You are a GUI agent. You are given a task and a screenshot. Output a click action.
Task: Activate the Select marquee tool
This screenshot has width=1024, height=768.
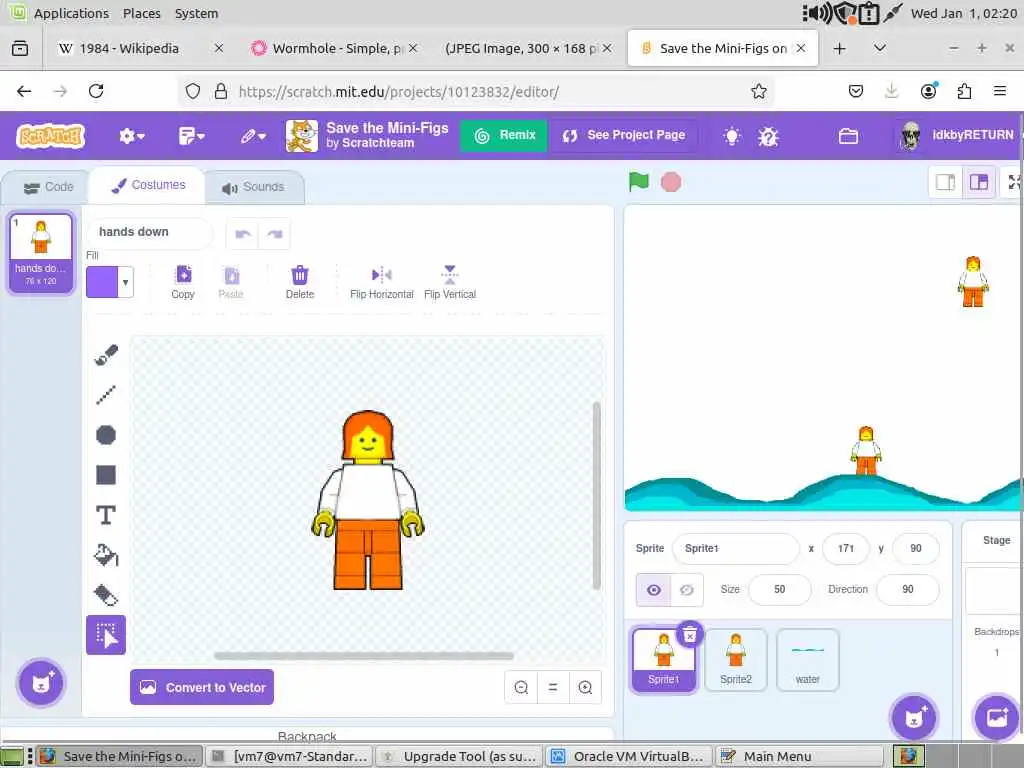[106, 635]
